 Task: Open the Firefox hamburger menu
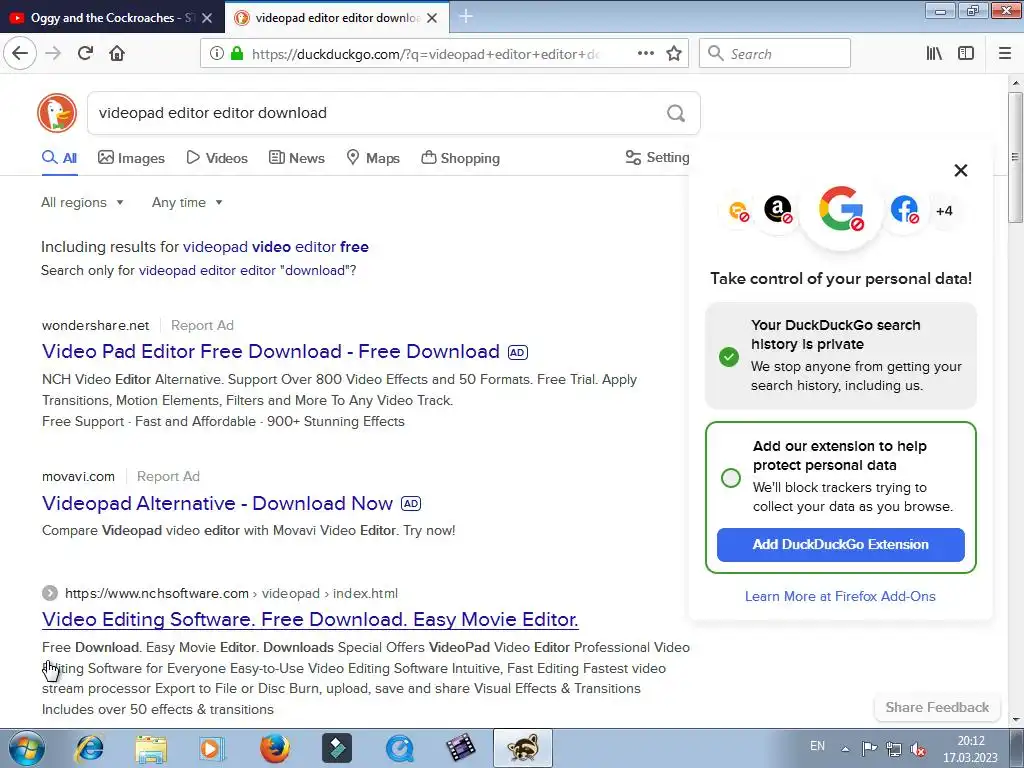pos(1005,53)
